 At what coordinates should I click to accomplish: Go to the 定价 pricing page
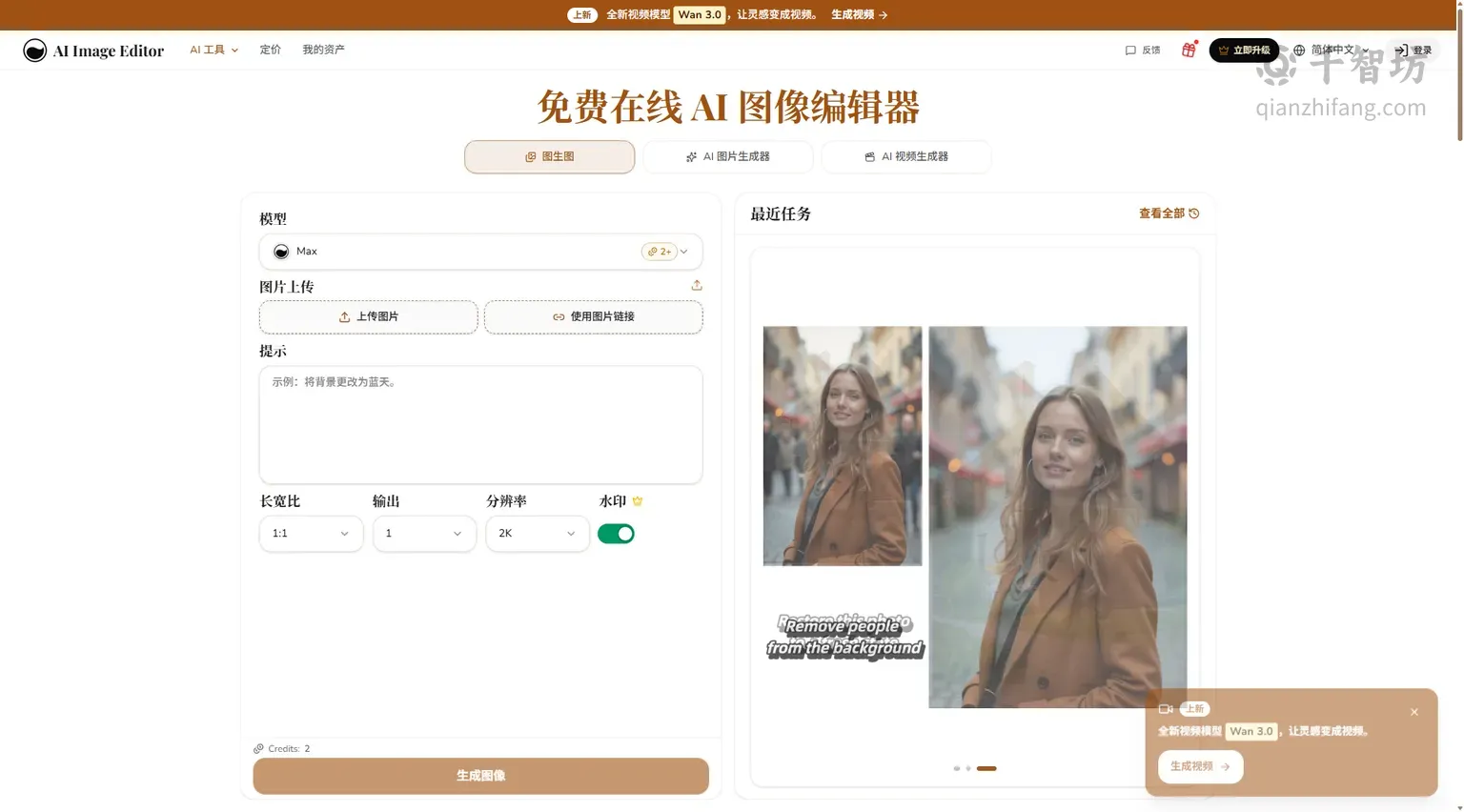coord(271,50)
